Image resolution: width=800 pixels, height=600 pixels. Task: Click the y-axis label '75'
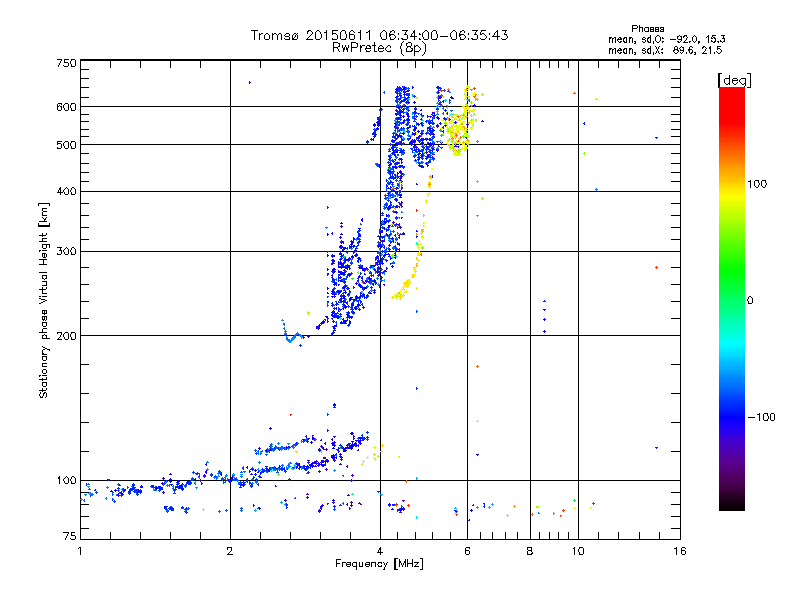click(x=70, y=536)
